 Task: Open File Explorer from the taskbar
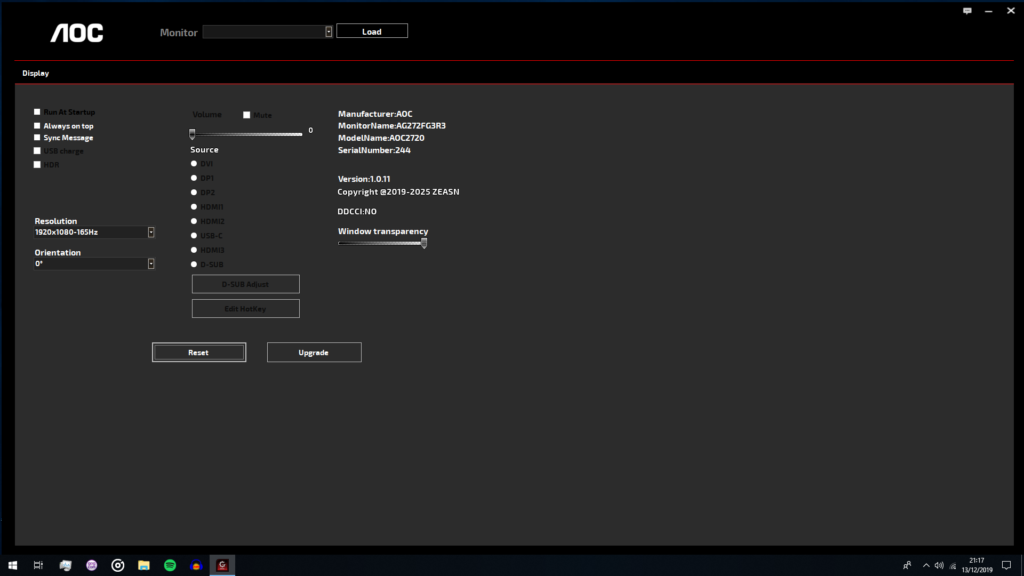tap(144, 565)
